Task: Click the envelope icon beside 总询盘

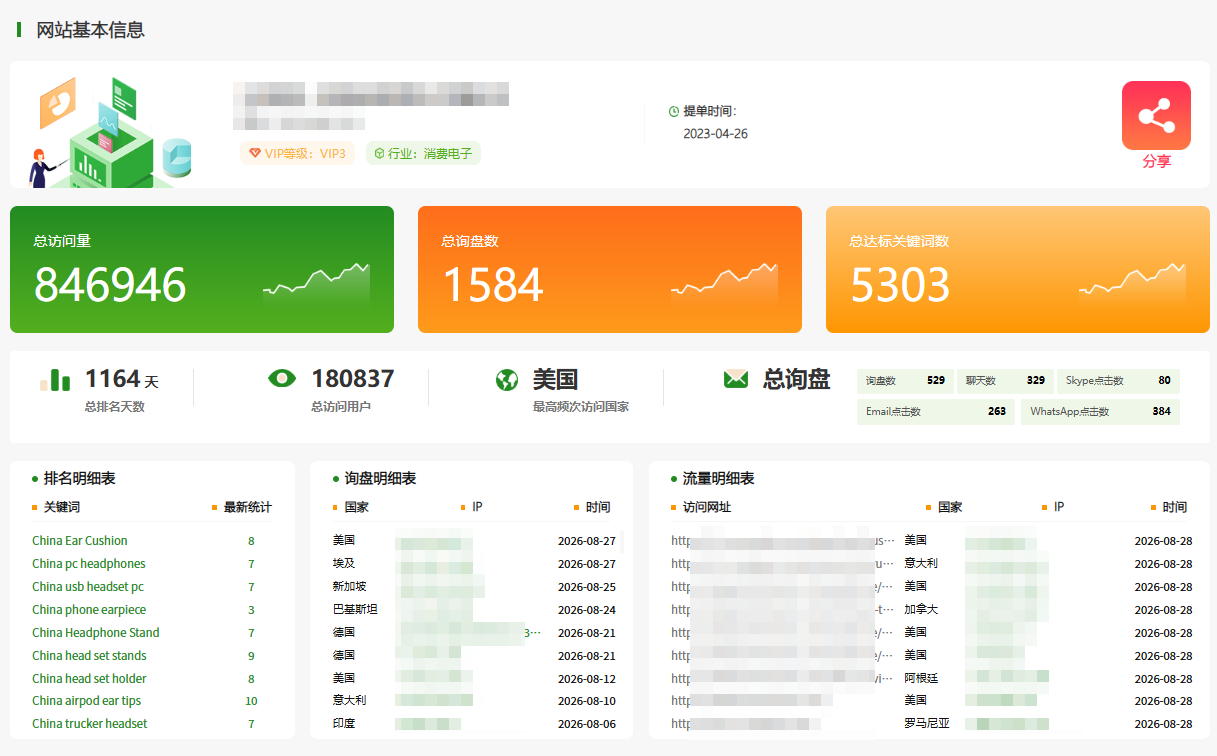Action: (x=736, y=379)
